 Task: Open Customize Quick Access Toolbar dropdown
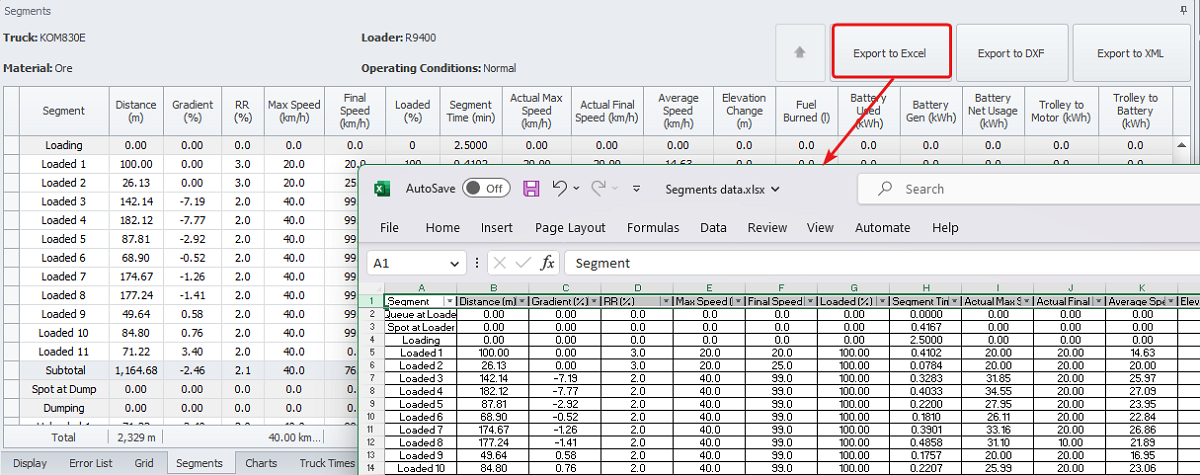[636, 189]
